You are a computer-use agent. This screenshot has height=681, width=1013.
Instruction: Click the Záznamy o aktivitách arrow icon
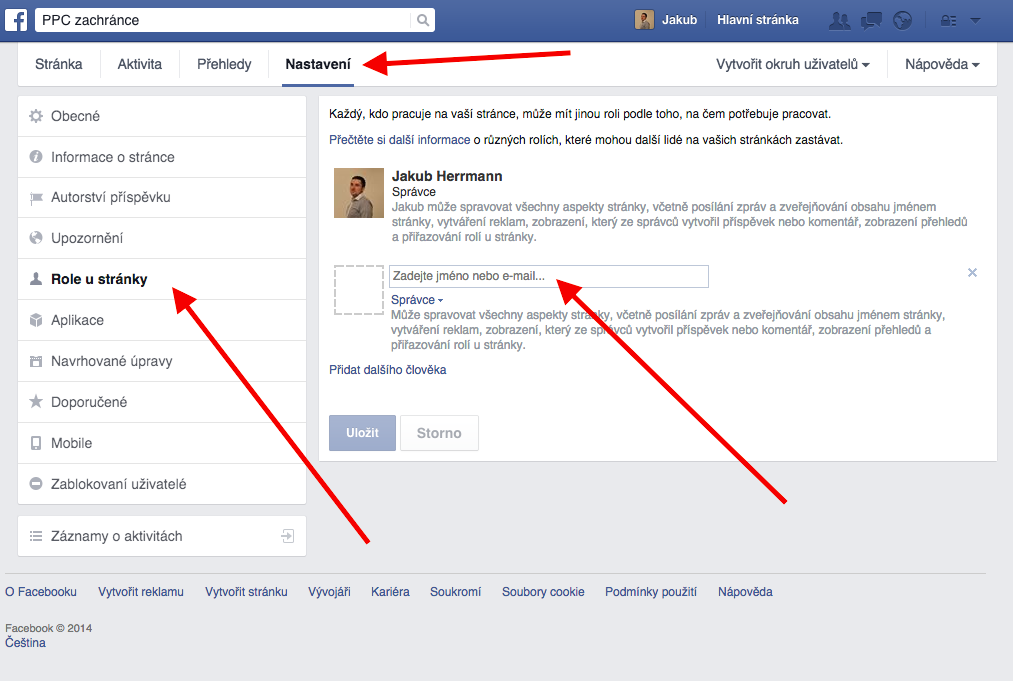pos(287,536)
